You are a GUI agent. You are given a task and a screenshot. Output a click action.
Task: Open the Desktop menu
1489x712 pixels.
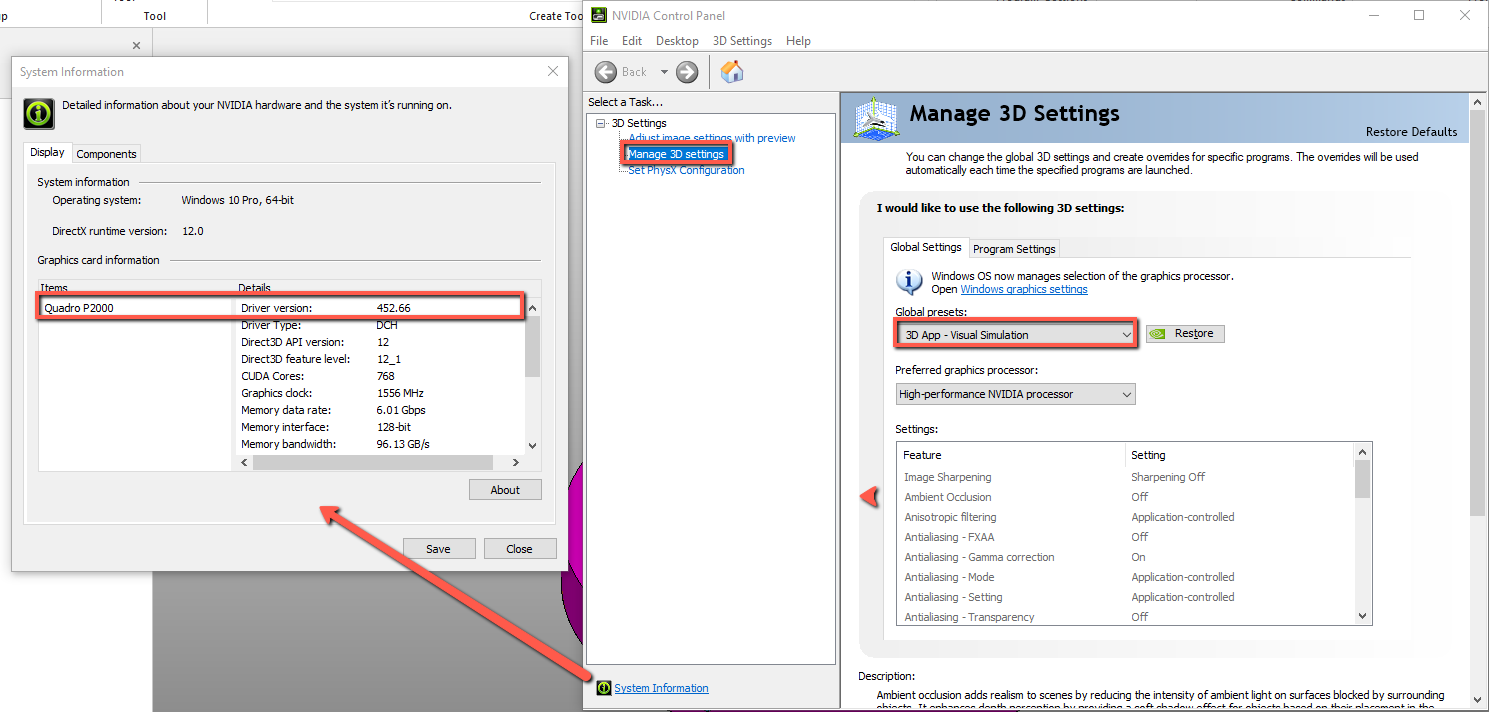(x=677, y=41)
